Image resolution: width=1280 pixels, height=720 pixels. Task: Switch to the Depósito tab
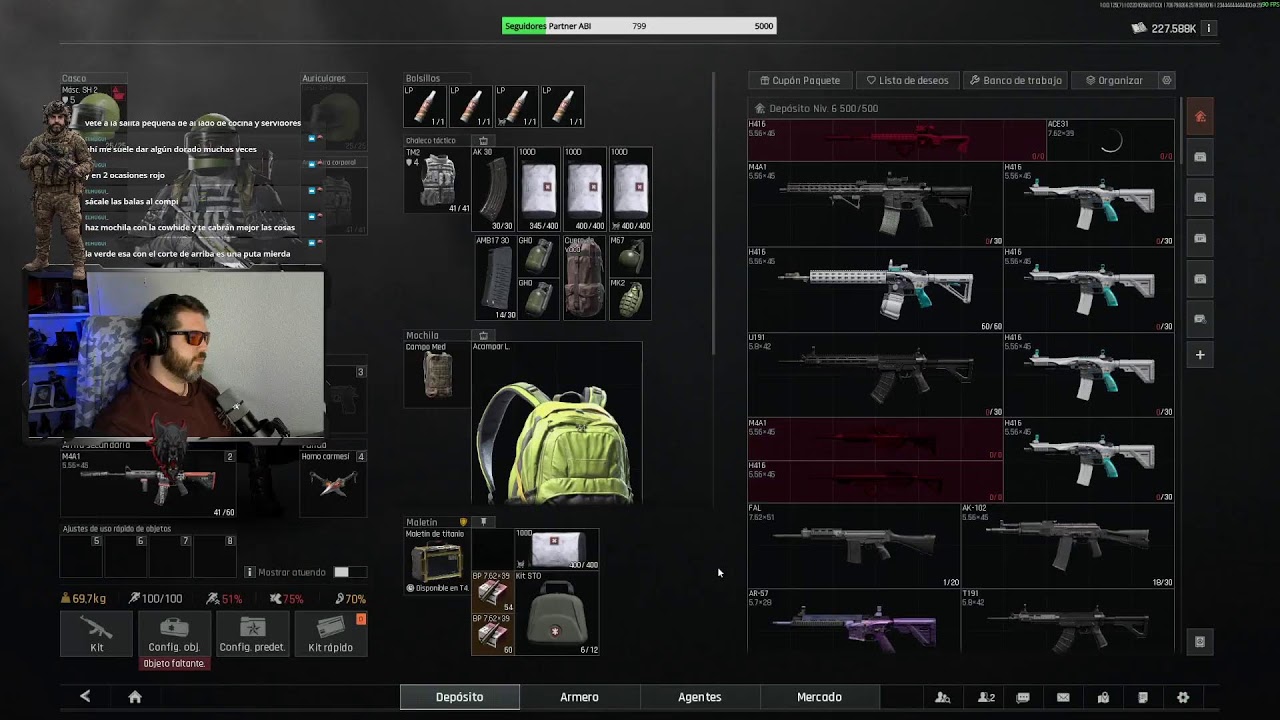point(459,697)
